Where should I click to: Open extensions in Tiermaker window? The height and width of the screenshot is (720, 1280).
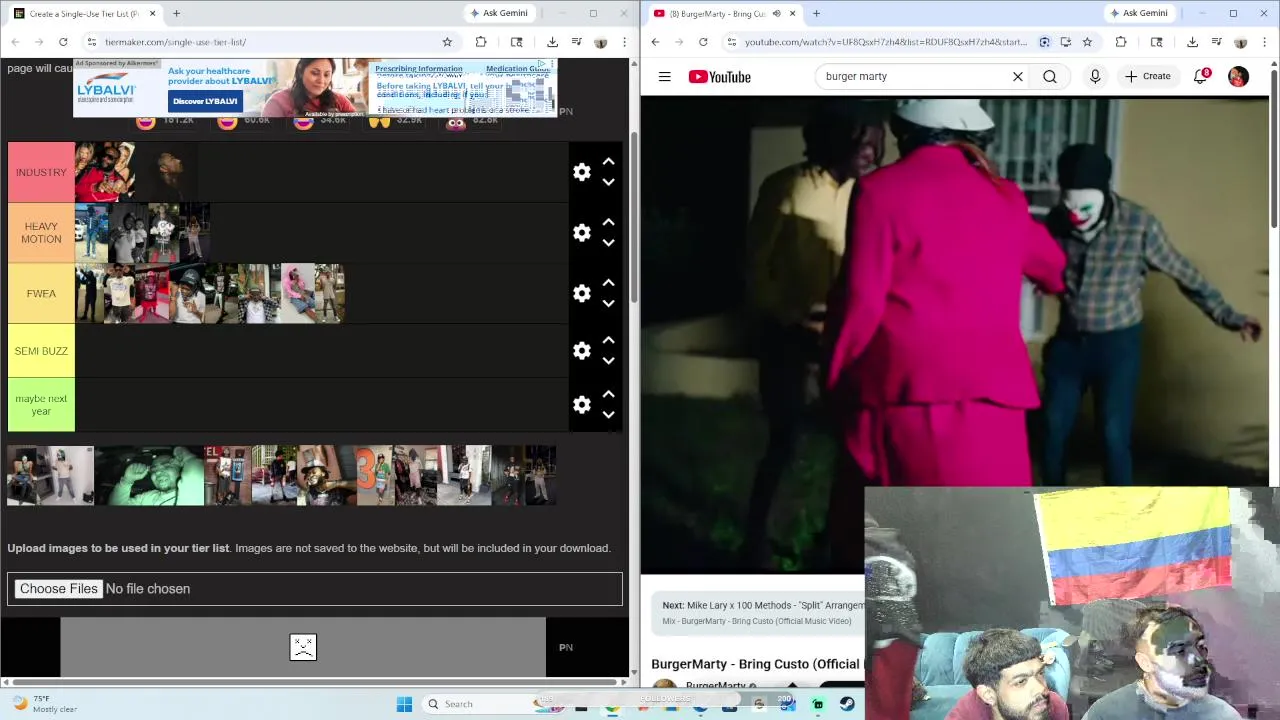click(481, 42)
